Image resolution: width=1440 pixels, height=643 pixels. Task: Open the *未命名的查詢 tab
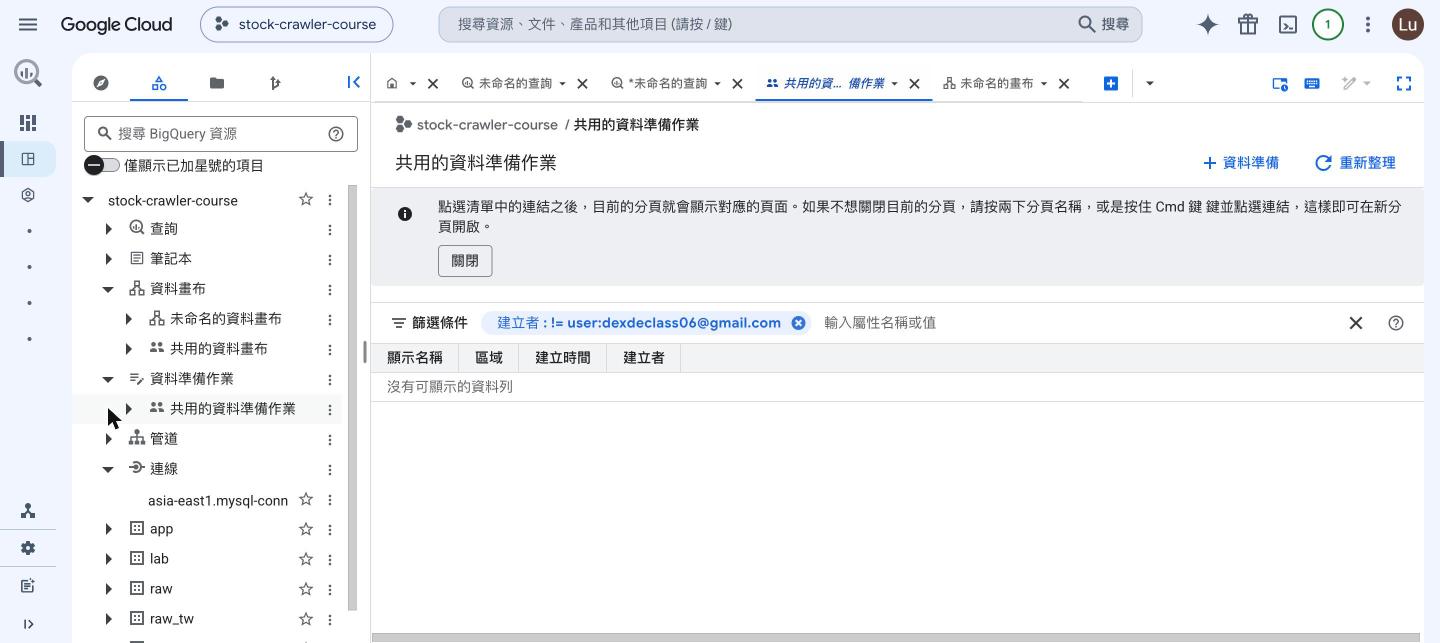[668, 84]
